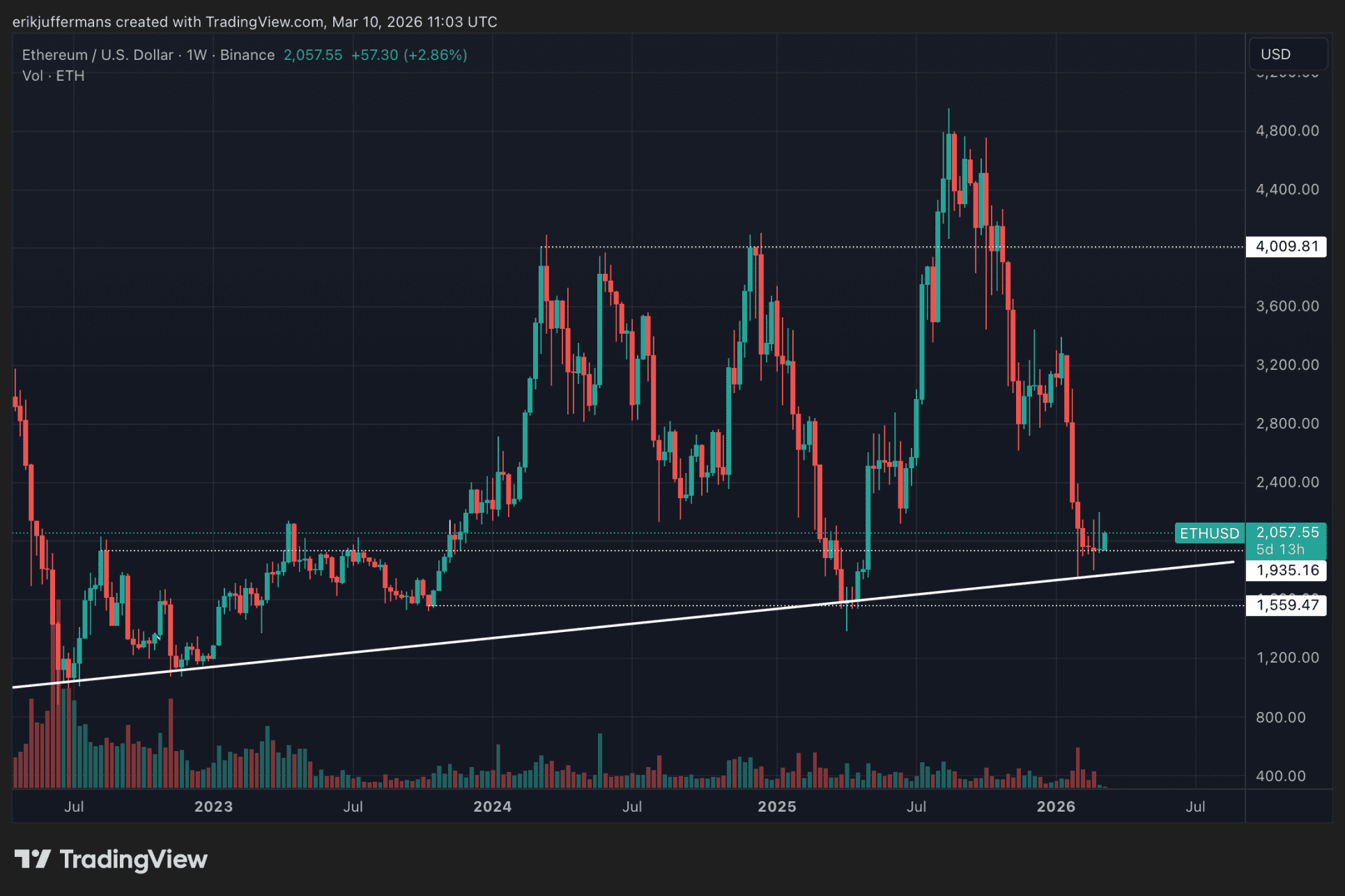Click the 2026 label on time axis
The width and height of the screenshot is (1345, 896).
[x=1056, y=806]
